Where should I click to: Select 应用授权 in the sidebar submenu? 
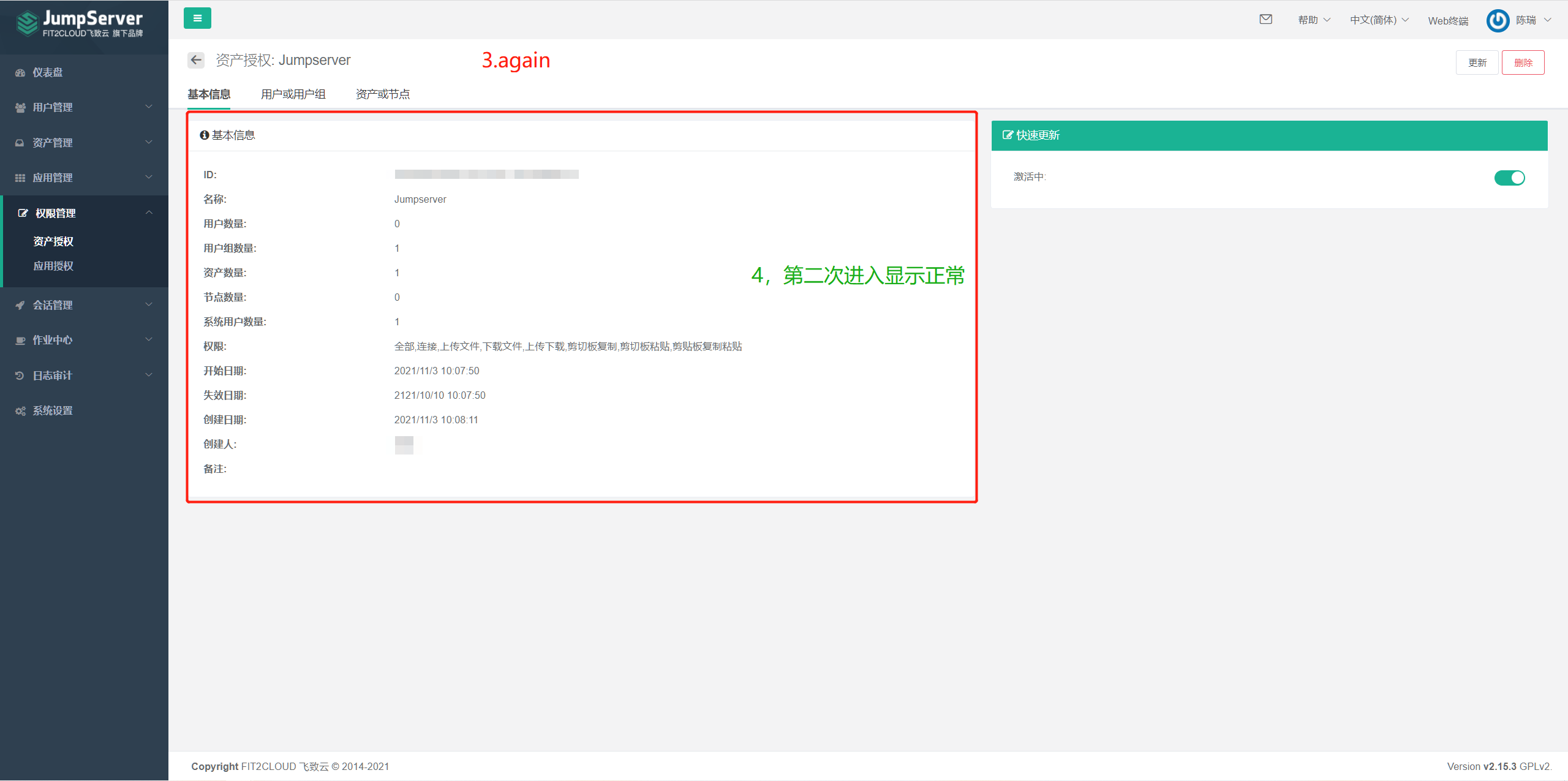(53, 266)
